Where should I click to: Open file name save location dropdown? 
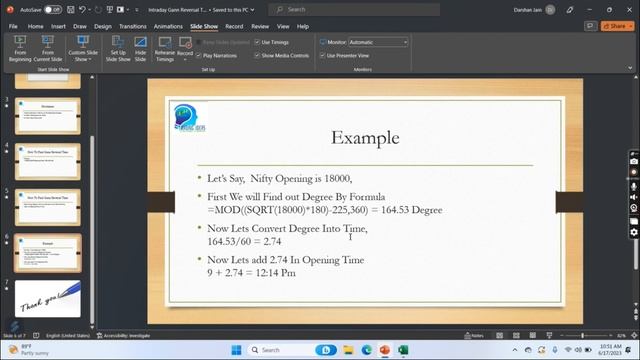tap(252, 10)
